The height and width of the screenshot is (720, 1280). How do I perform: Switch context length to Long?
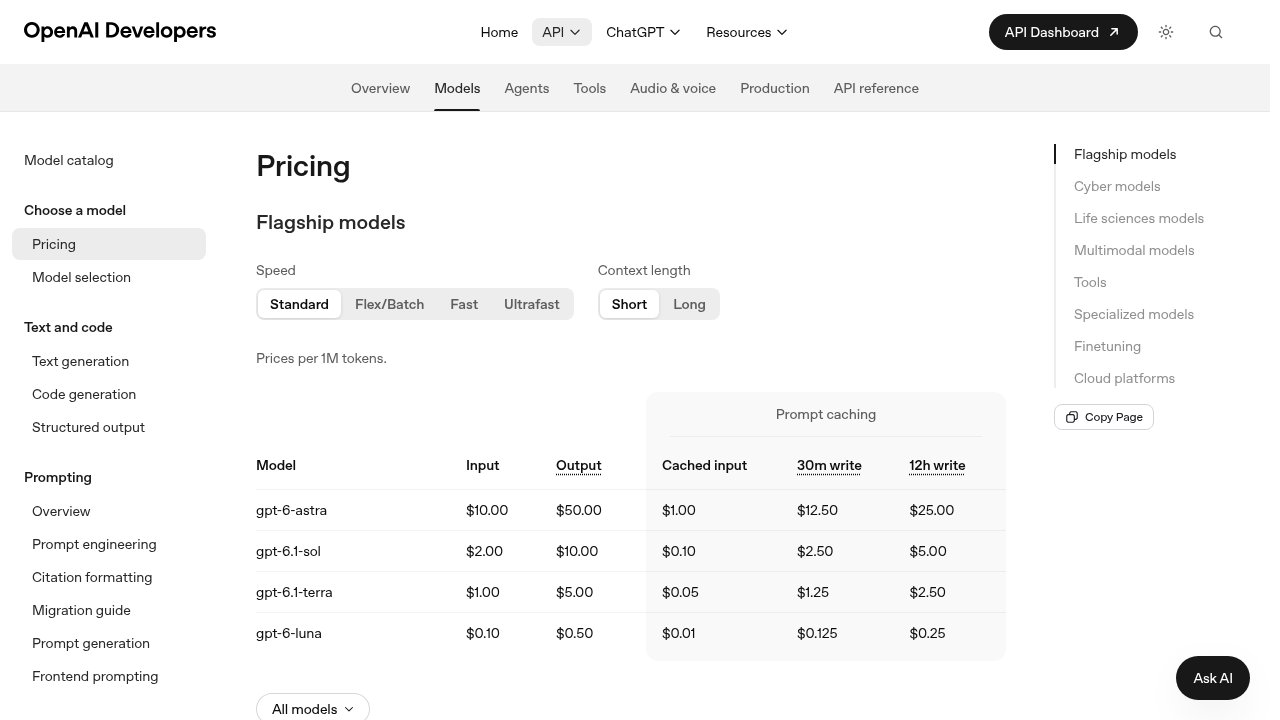pyautogui.click(x=689, y=304)
